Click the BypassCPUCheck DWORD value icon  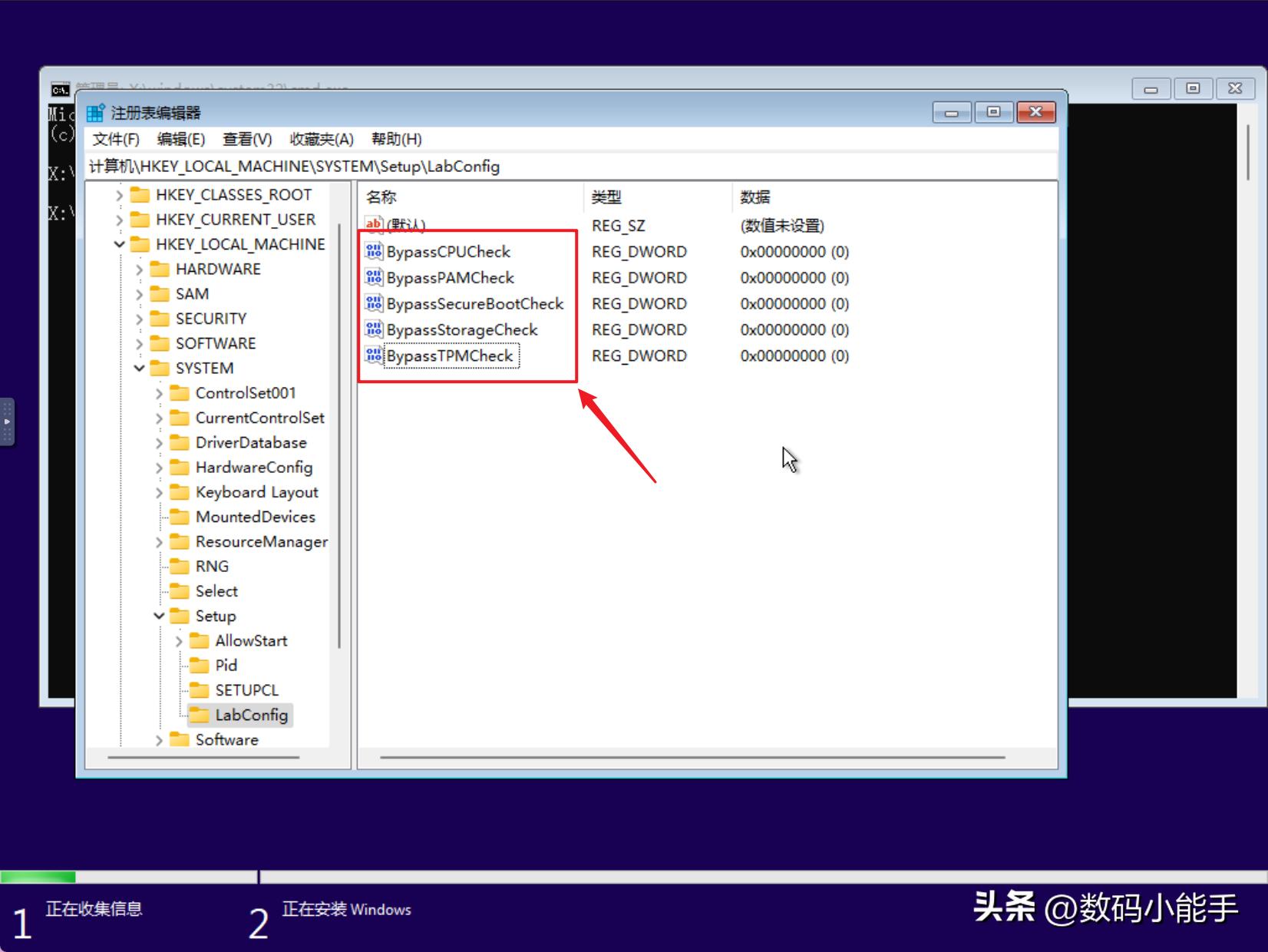(374, 251)
